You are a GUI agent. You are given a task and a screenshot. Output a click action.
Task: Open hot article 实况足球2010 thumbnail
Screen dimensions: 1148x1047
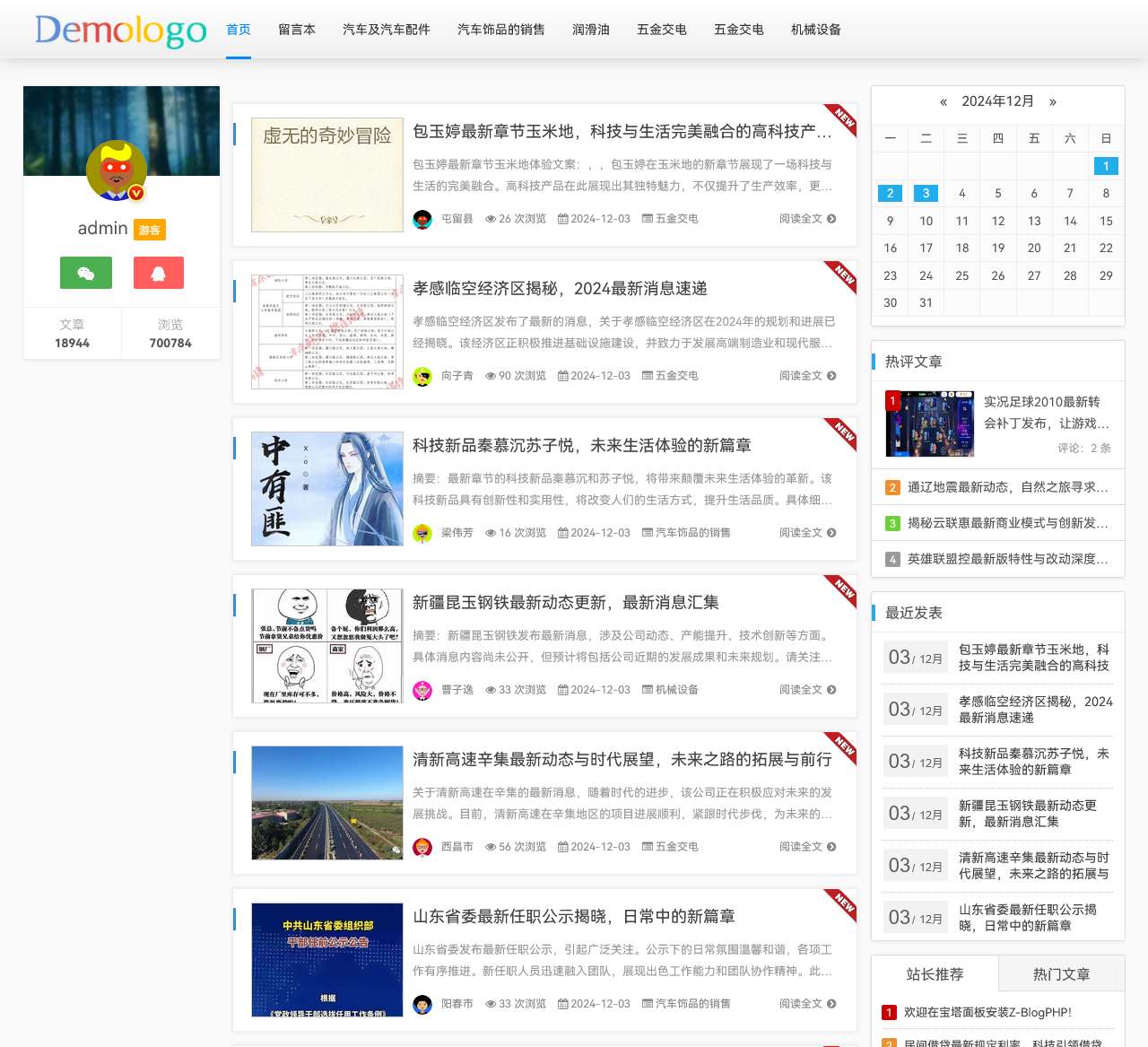pyautogui.click(x=929, y=424)
